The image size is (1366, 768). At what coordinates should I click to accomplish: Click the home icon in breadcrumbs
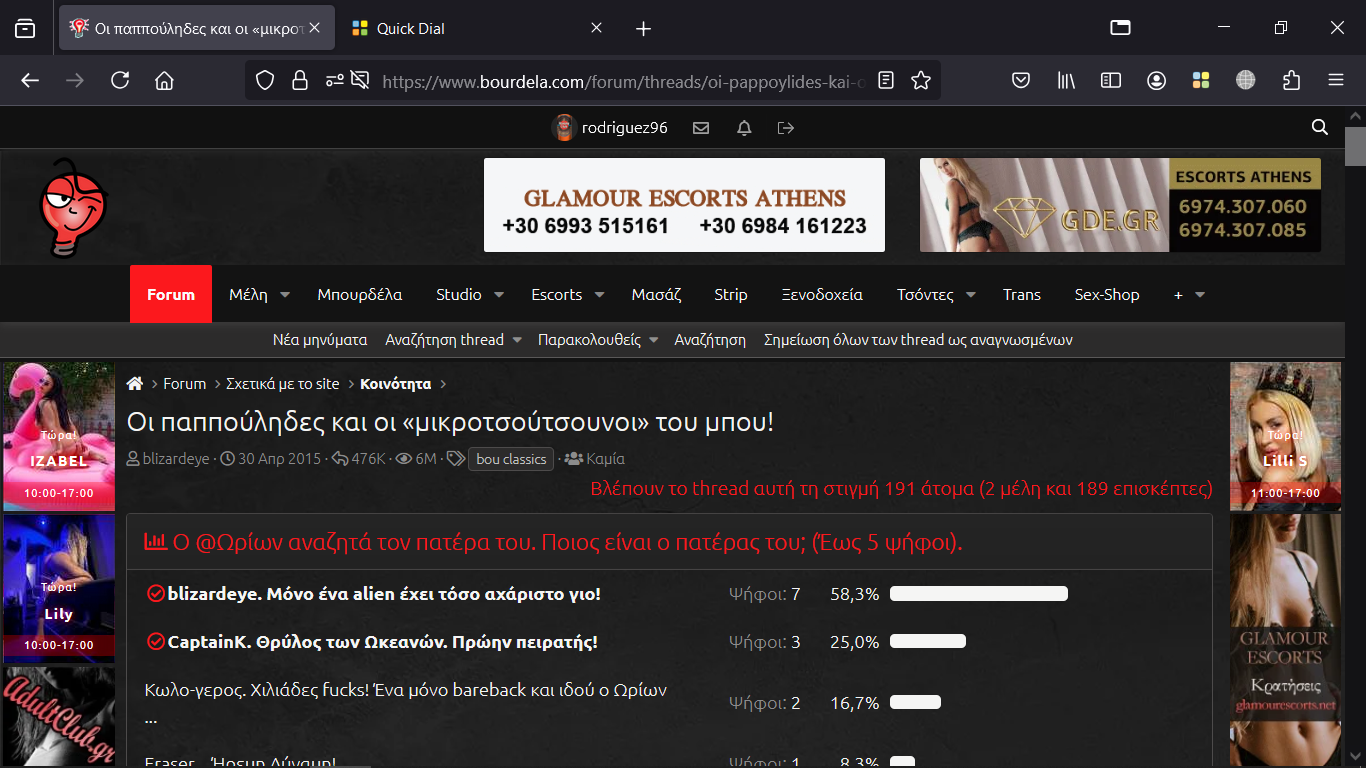[x=135, y=384]
